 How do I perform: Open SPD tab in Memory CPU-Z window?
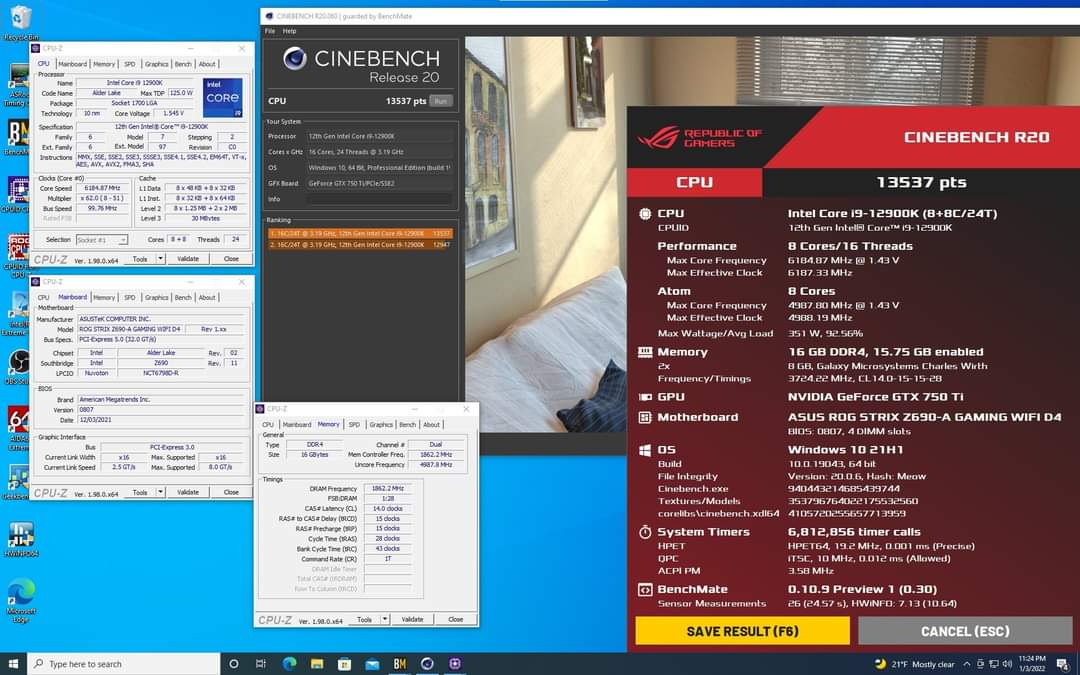(354, 425)
